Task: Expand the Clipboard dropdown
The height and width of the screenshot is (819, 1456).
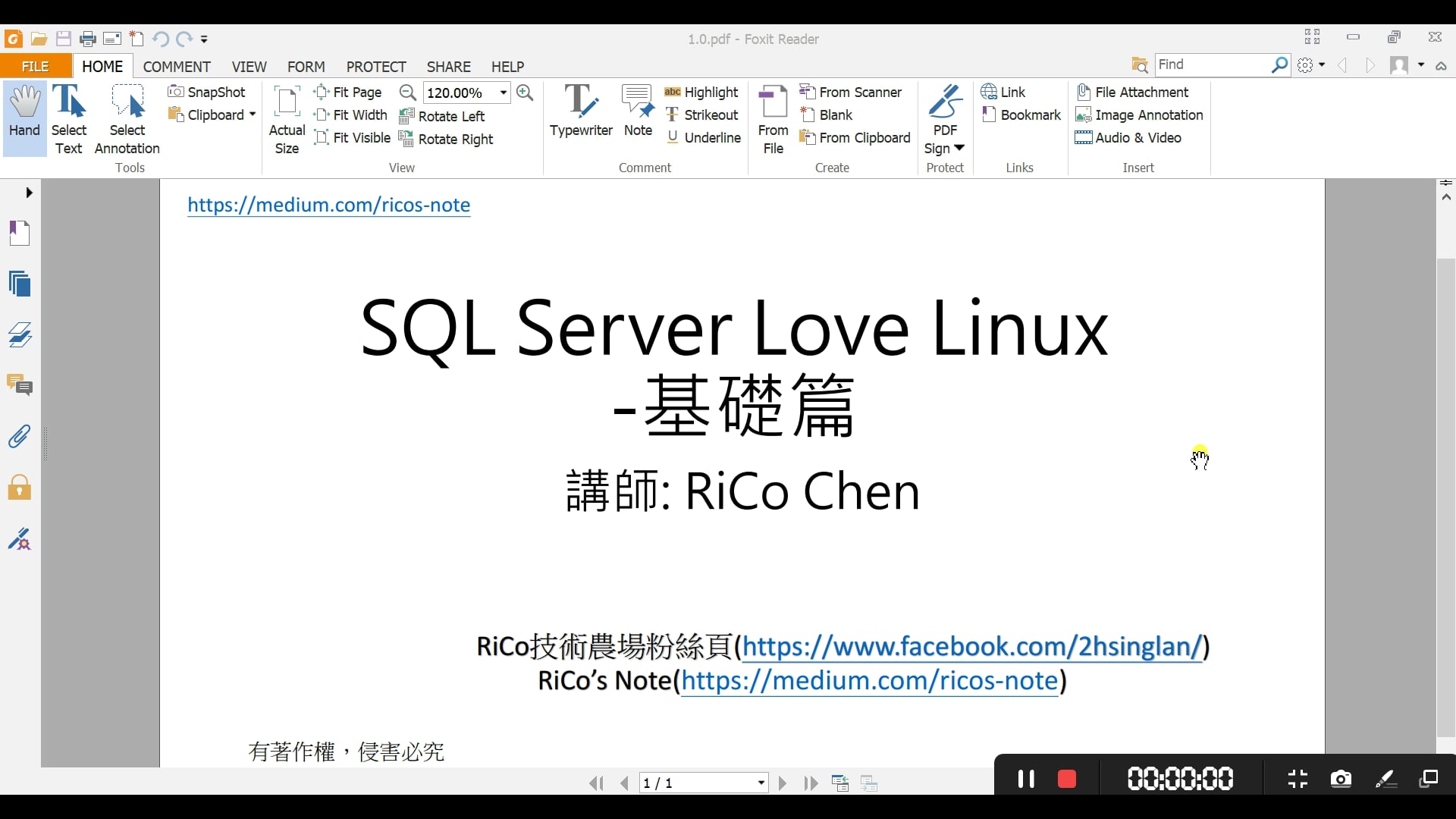Action: 252,115
